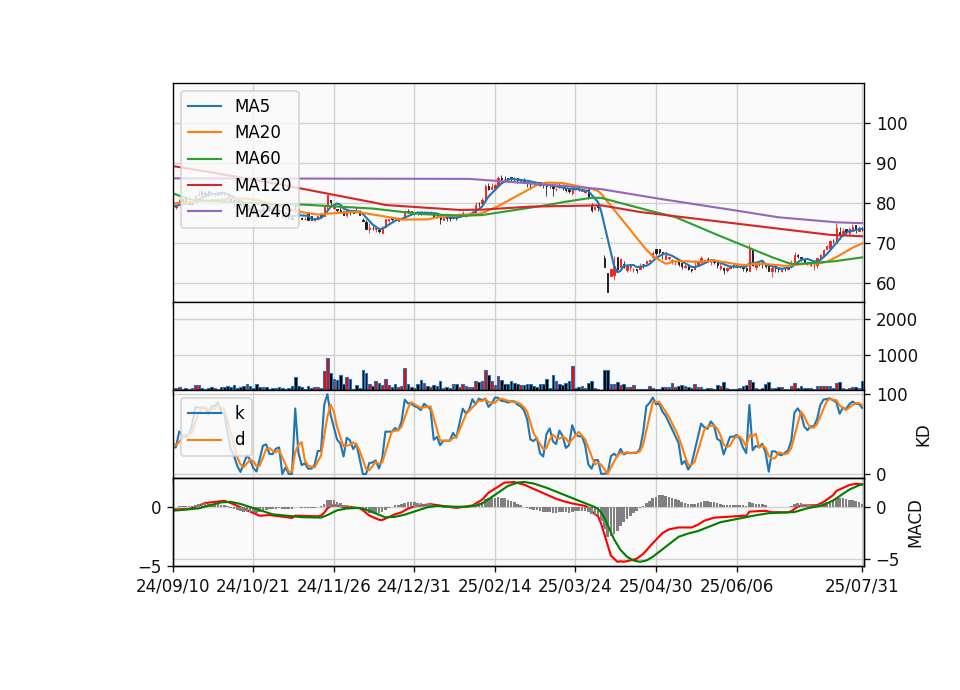The width and height of the screenshot is (960, 690).
Task: Click the 24/11/26 date axis label
Action: click(x=334, y=586)
